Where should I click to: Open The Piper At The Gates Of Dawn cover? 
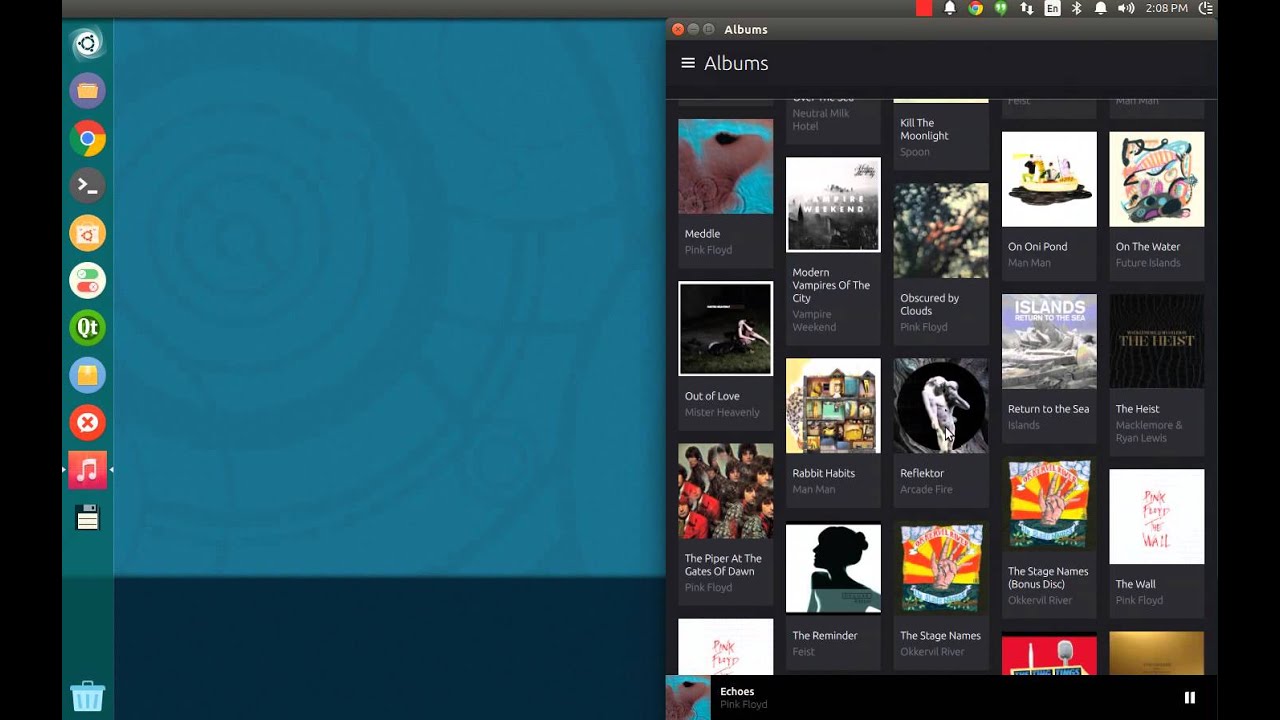pyautogui.click(x=726, y=491)
